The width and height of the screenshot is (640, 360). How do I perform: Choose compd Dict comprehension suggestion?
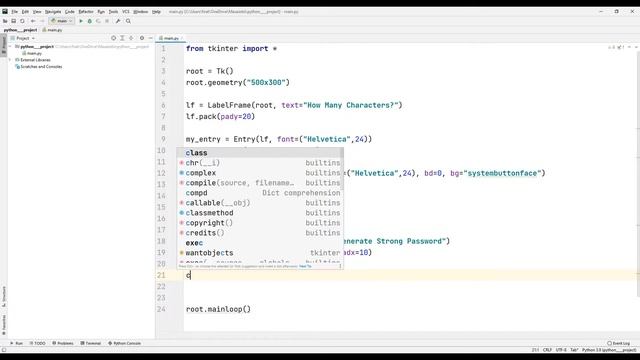260,193
